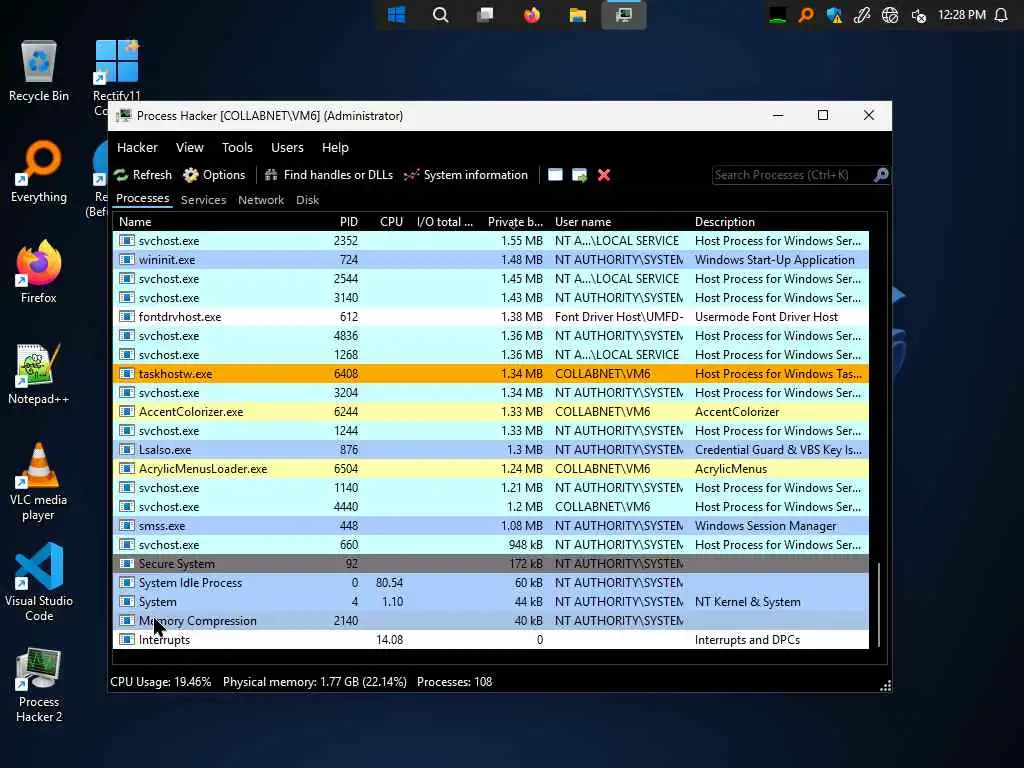The image size is (1024, 768).
Task: Click the process icon next to System
Action: [x=127, y=601]
